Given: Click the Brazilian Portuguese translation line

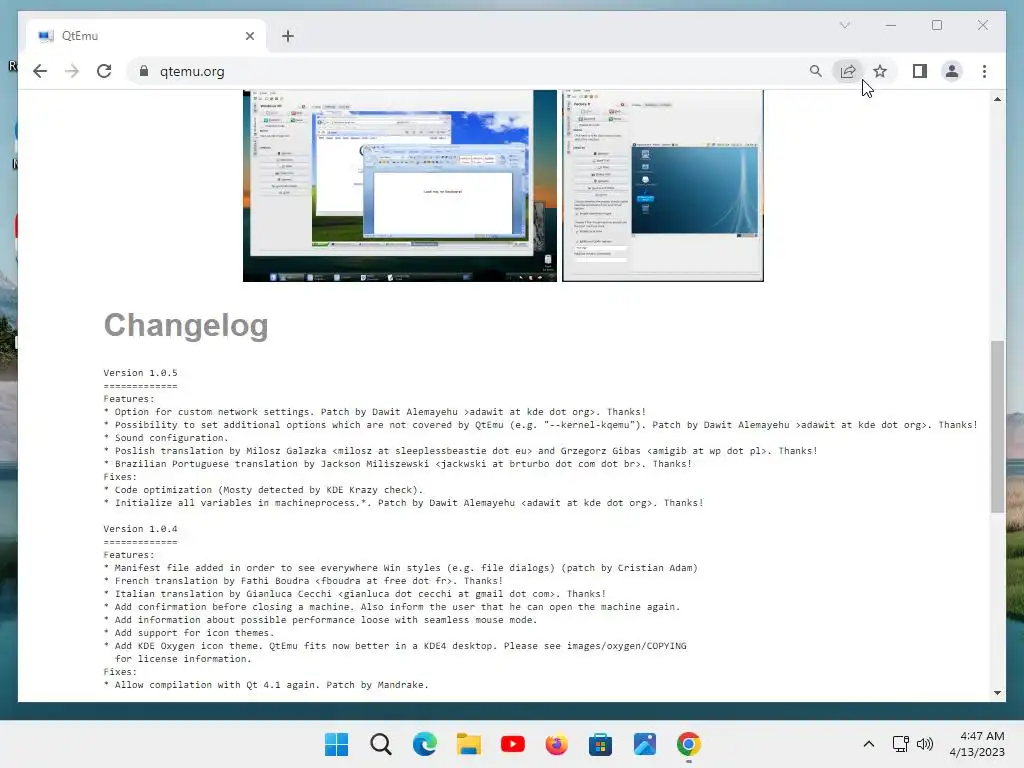Looking at the screenshot, I should 398,464.
